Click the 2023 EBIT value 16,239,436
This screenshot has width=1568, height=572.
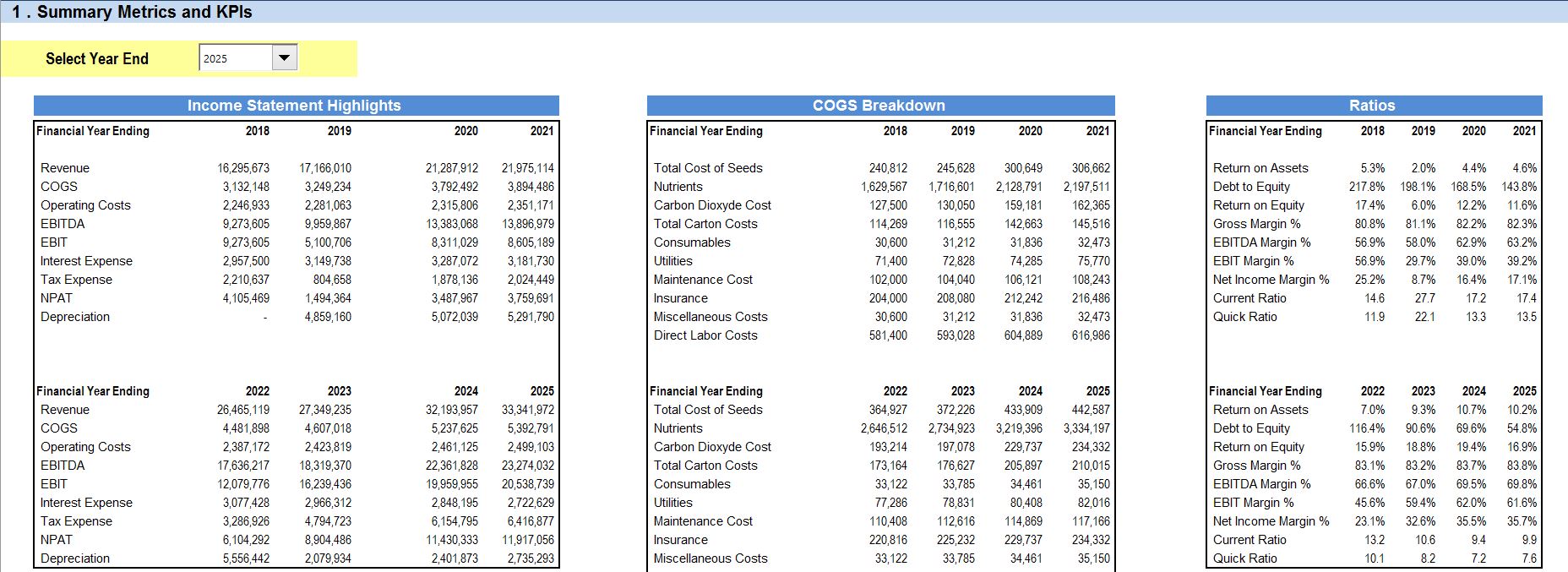point(325,484)
